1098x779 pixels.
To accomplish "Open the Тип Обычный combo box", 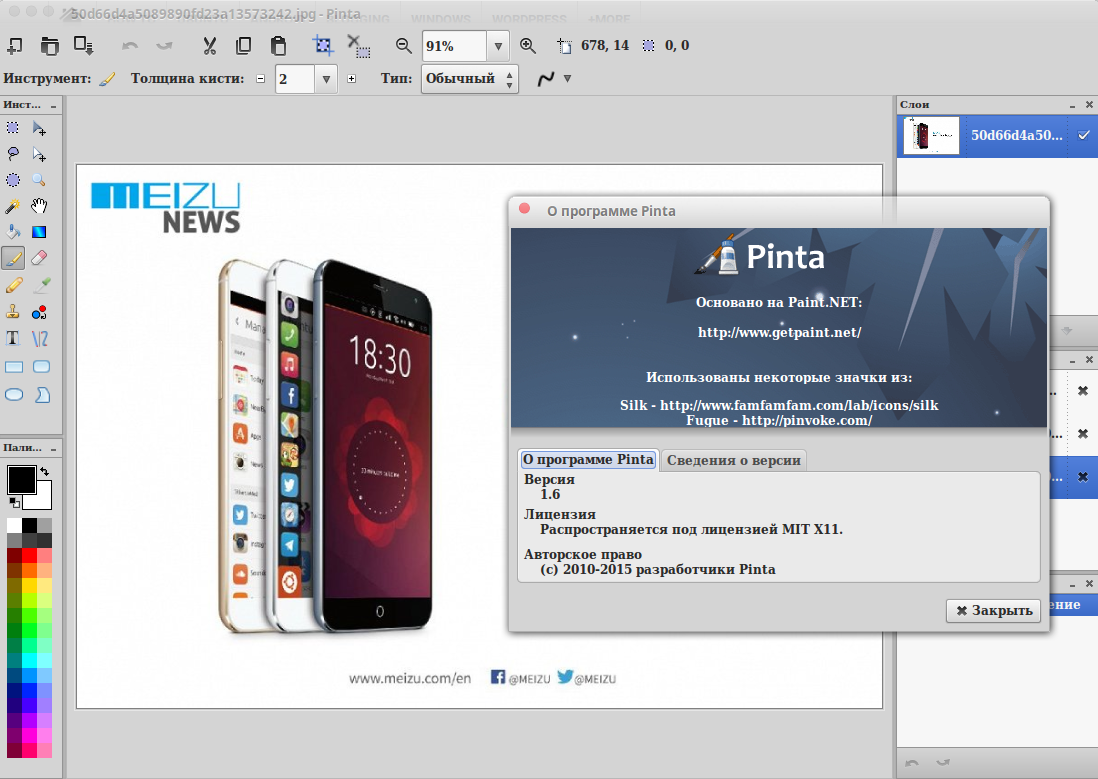I will pyautogui.click(x=470, y=78).
